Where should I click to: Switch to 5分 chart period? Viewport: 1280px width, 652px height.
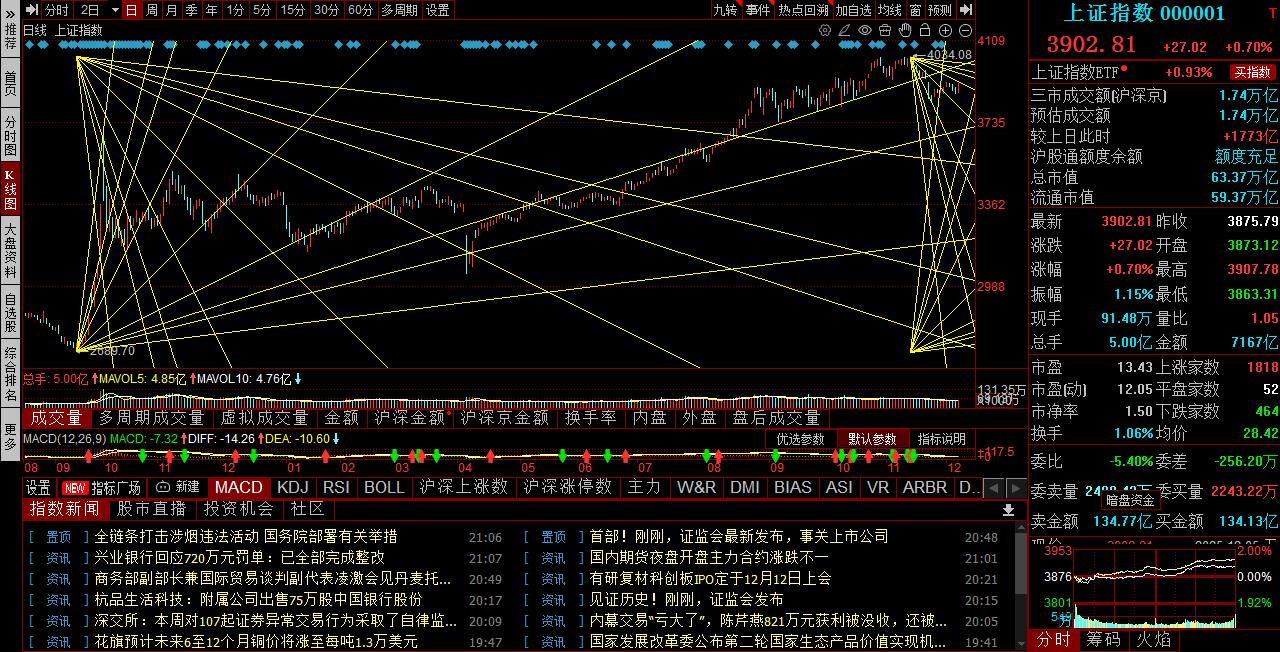(x=262, y=10)
